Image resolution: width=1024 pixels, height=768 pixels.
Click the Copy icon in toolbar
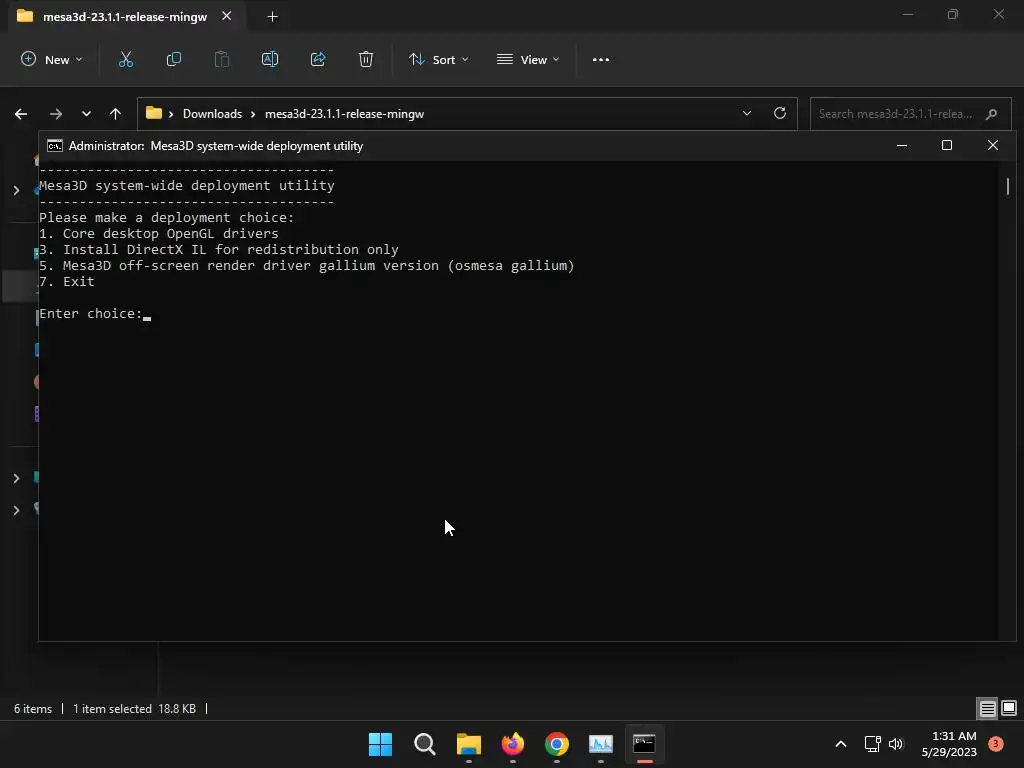(174, 59)
